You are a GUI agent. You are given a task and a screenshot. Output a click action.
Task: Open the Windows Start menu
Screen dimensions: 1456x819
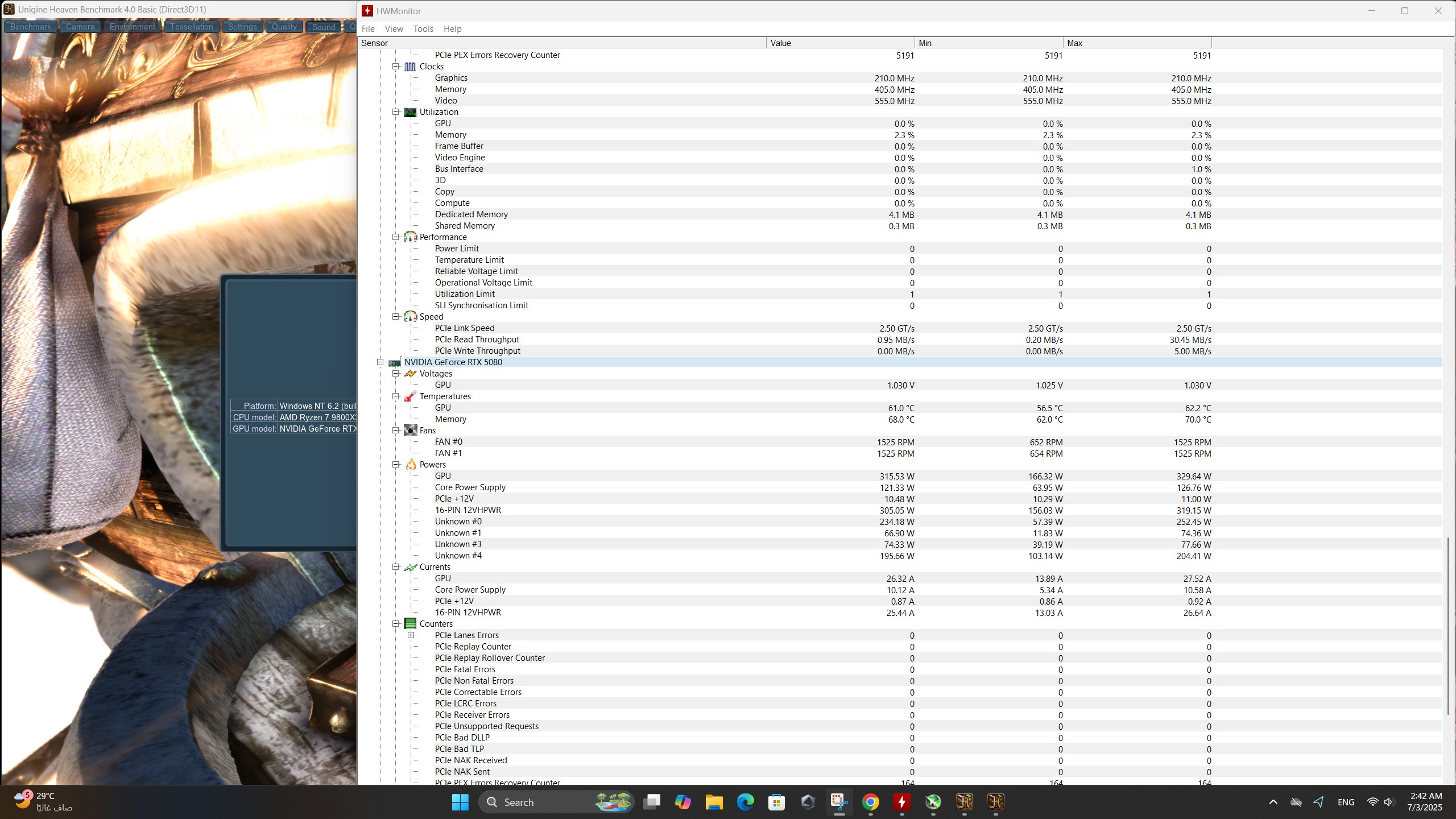[460, 802]
